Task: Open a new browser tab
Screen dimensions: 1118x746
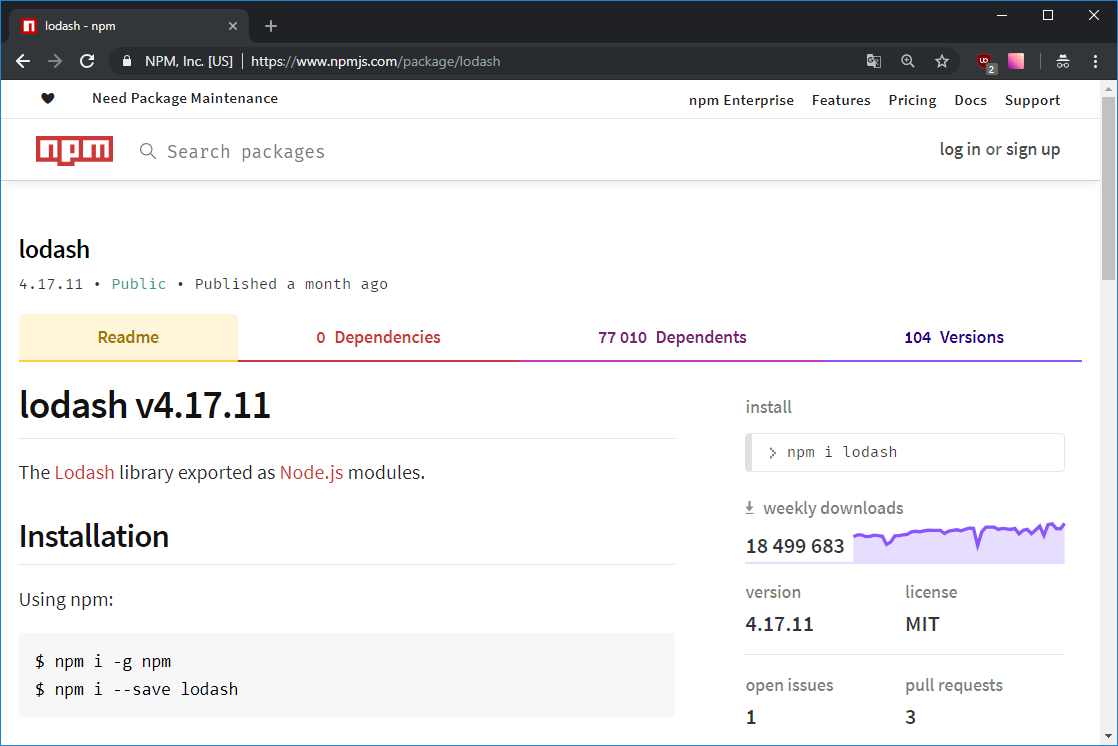Action: (x=271, y=26)
